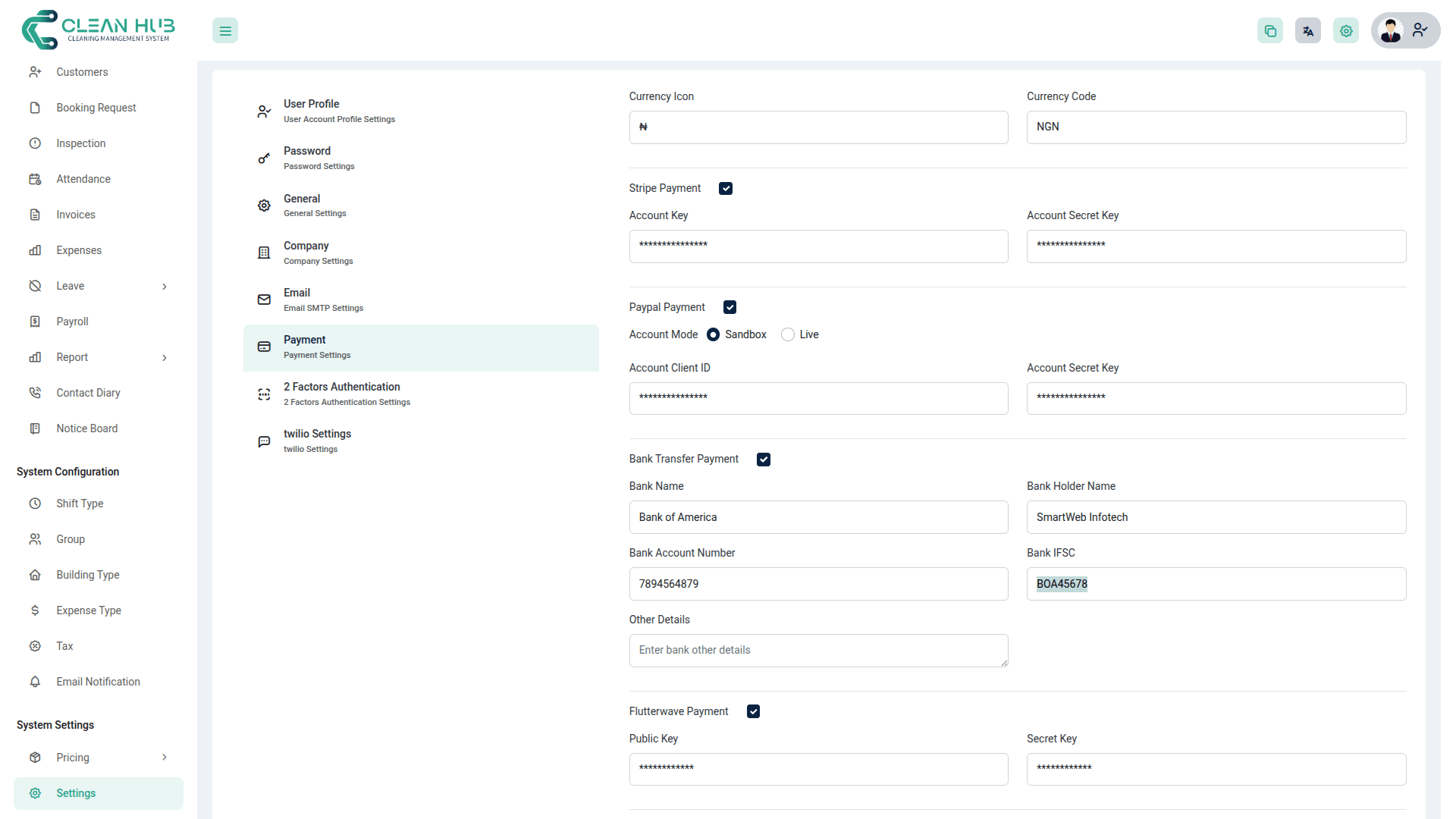
Task: Click the copy icon in top bar
Action: click(1270, 31)
